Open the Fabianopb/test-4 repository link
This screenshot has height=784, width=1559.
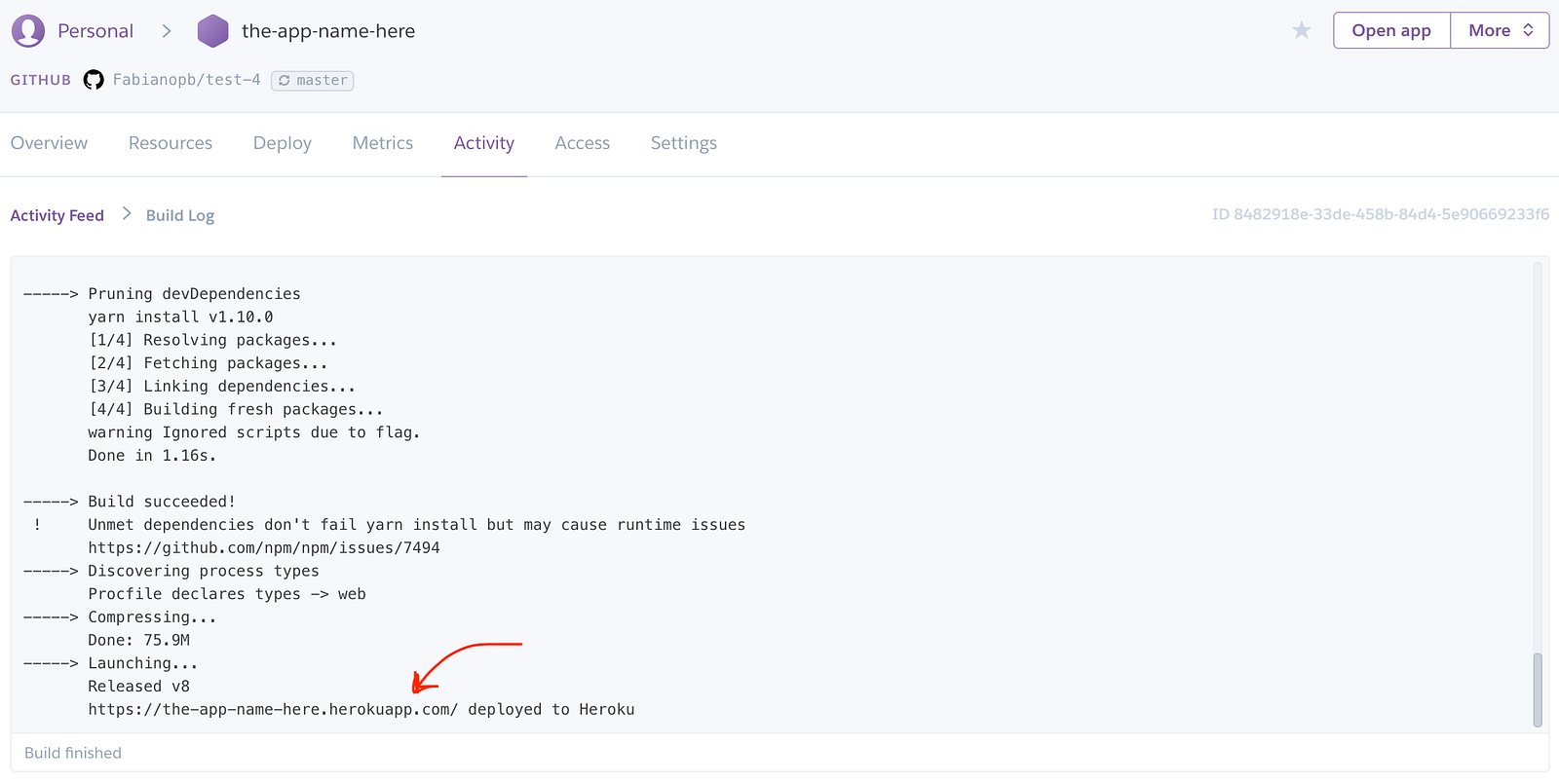click(187, 80)
